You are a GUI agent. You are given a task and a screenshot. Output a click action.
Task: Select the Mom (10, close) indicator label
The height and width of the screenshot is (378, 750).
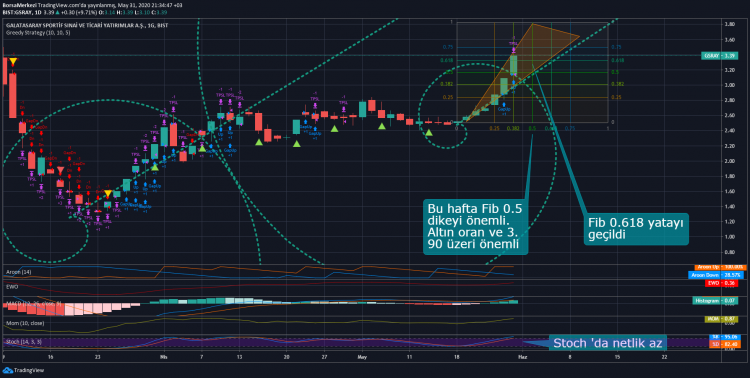tap(24, 323)
